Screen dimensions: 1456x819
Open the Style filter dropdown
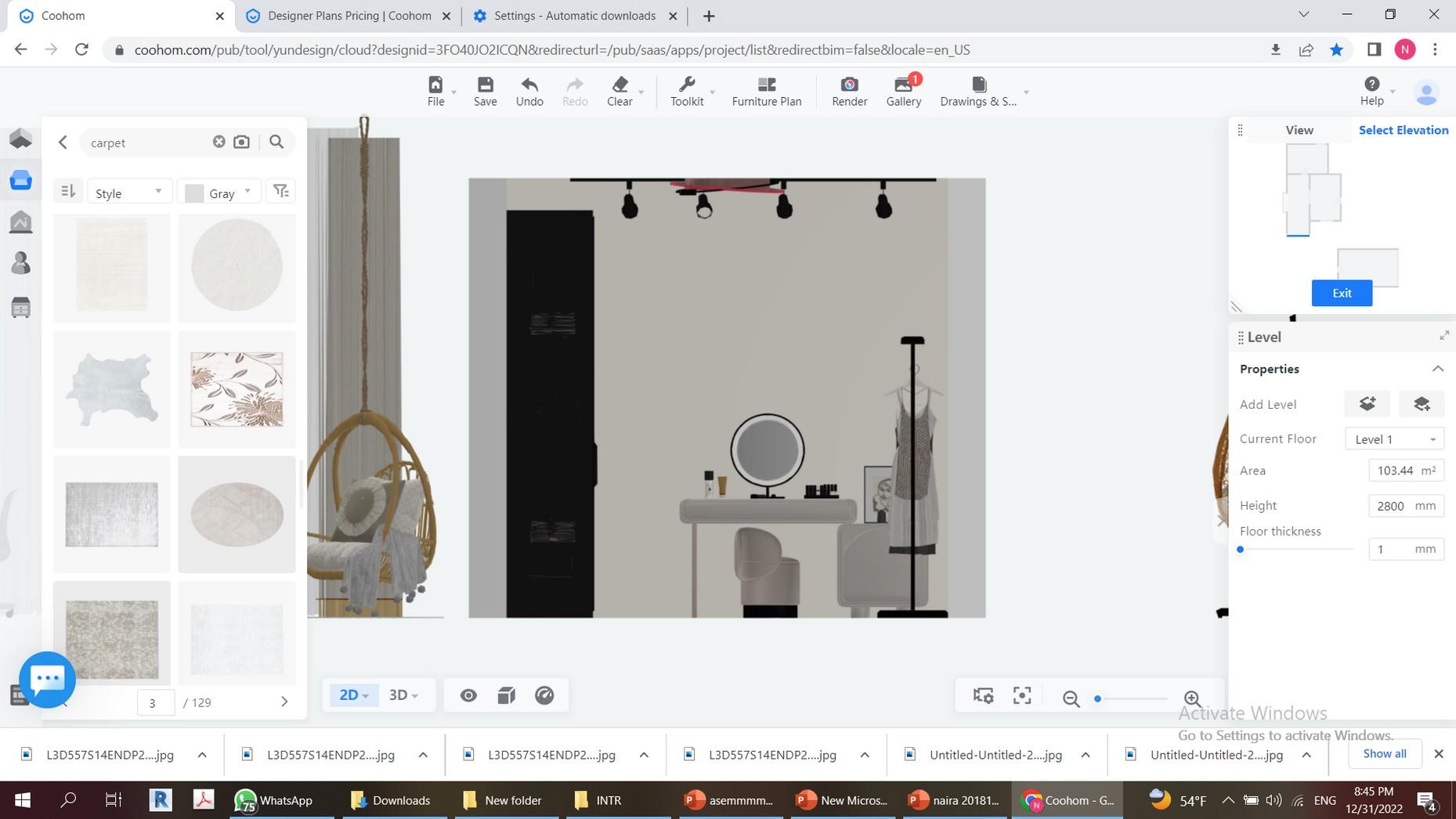128,193
